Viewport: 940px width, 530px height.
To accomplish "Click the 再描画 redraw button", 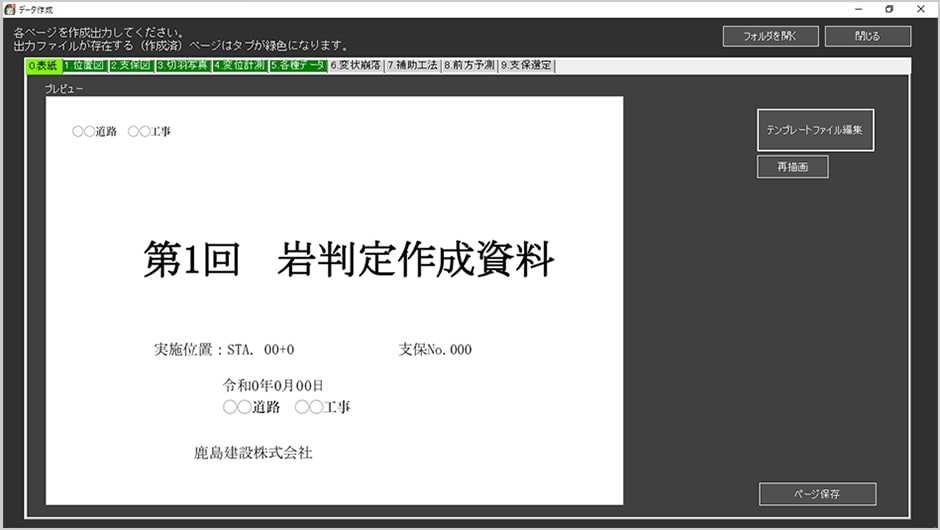I will pos(792,168).
